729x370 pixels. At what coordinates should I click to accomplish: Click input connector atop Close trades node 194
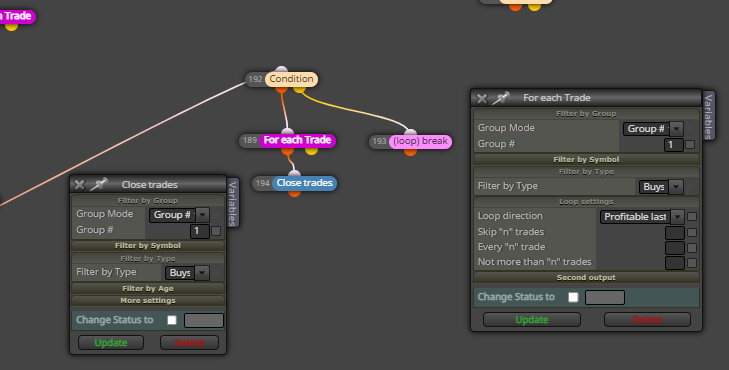coord(294,174)
